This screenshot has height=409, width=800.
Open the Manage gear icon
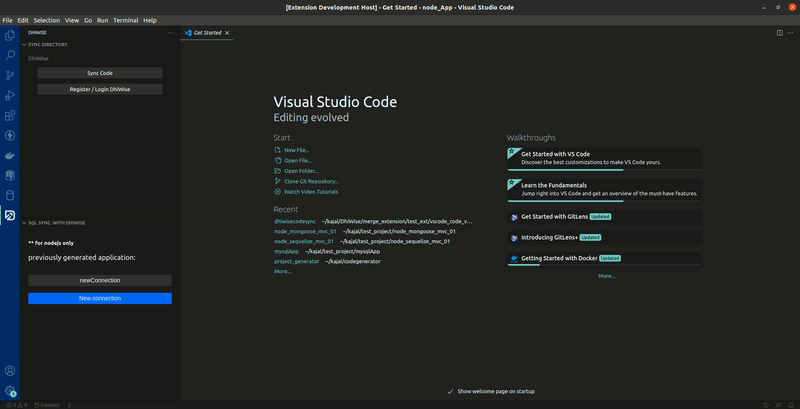point(10,391)
